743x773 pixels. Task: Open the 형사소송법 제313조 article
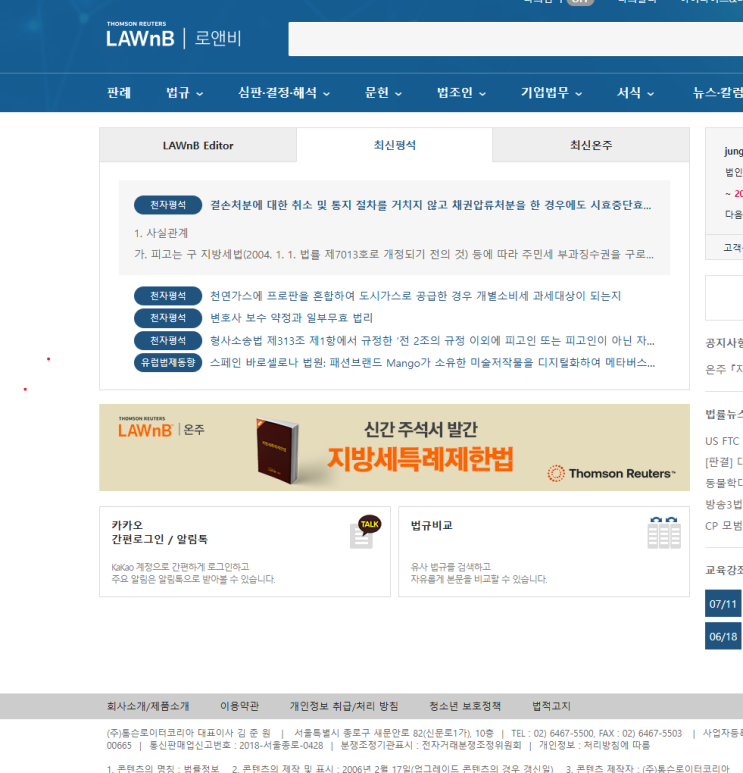point(432,341)
